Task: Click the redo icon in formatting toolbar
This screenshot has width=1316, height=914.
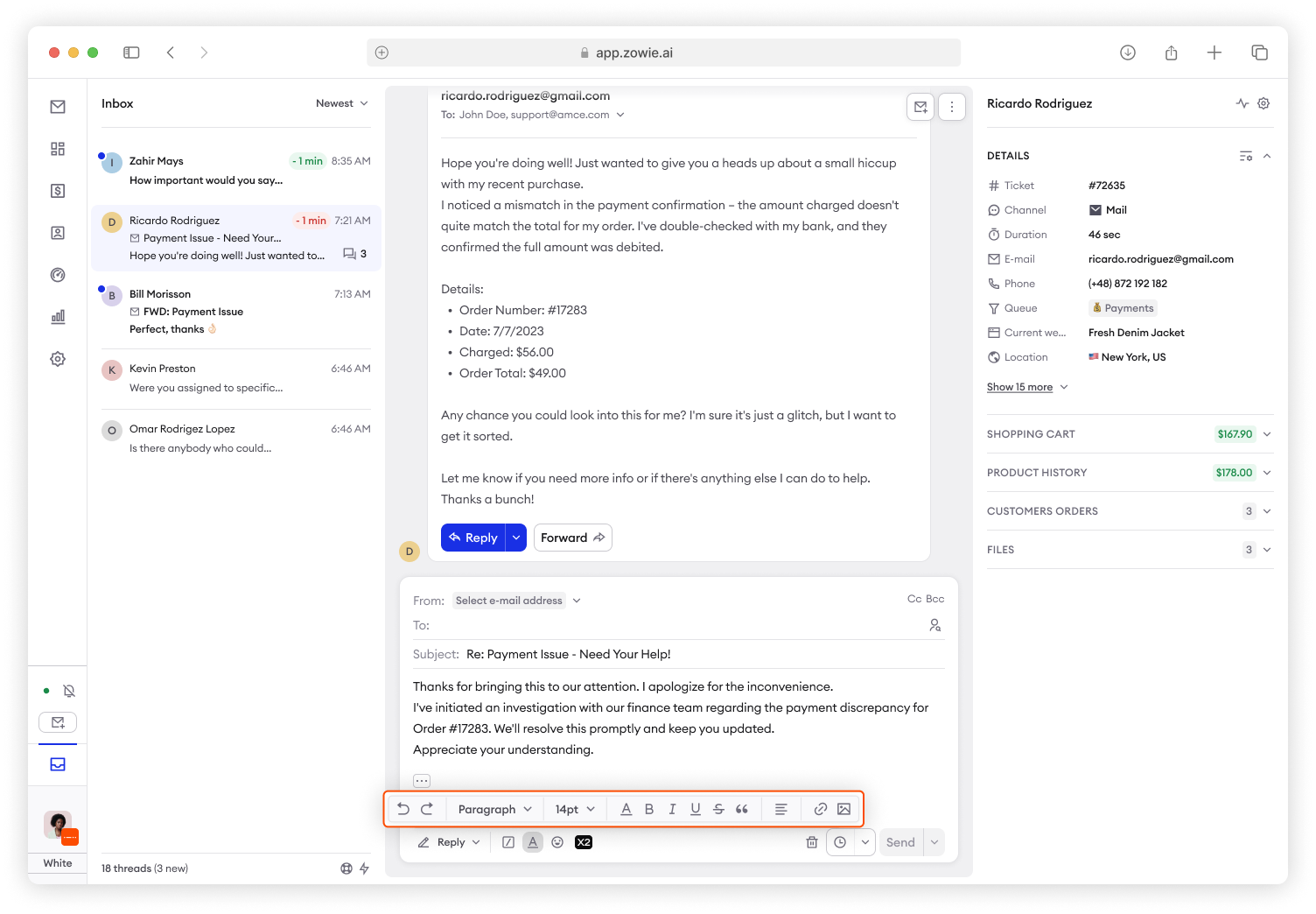Action: (x=427, y=809)
